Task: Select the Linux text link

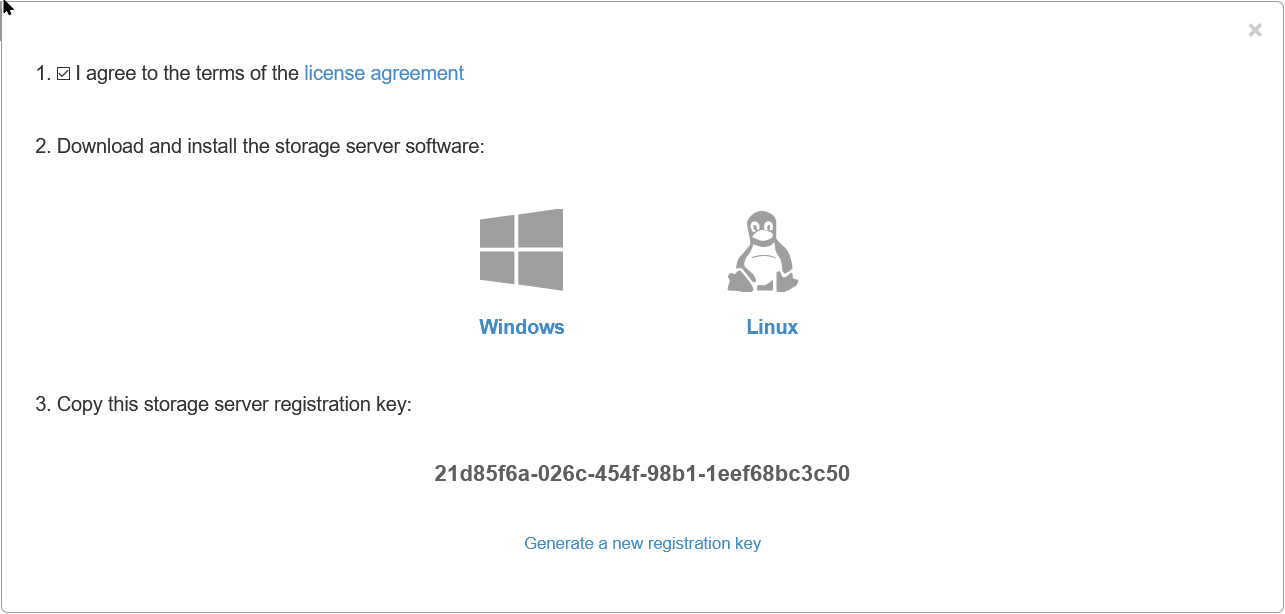Action: 772,327
